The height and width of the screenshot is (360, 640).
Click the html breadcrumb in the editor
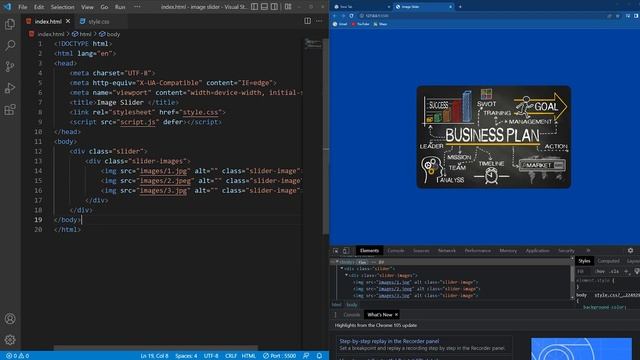tap(82, 34)
